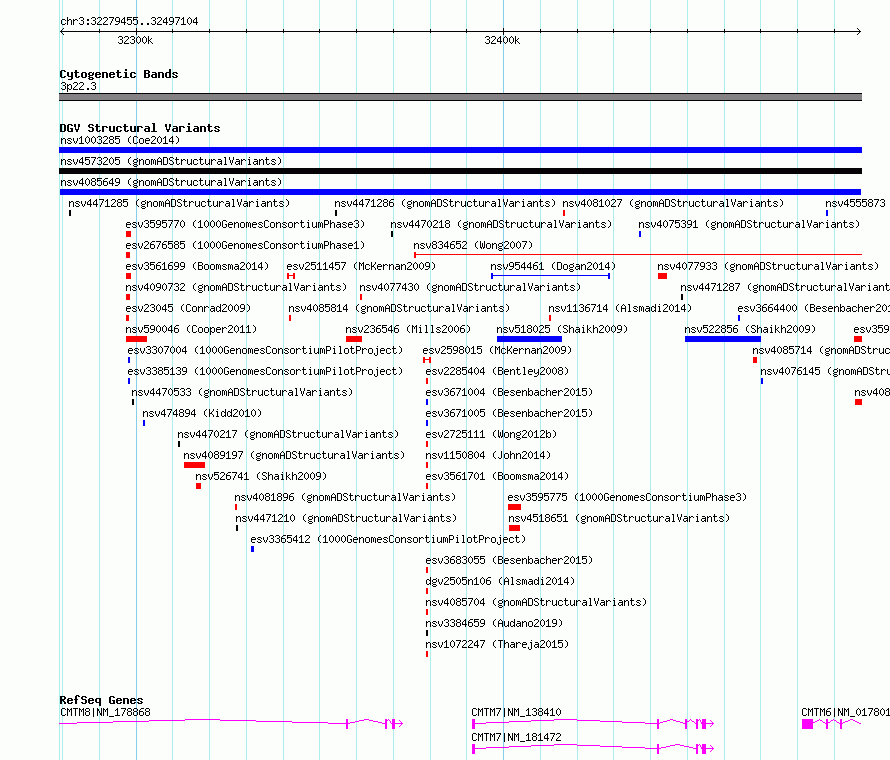Click esv23045 (Conrad2009) label

point(188,308)
